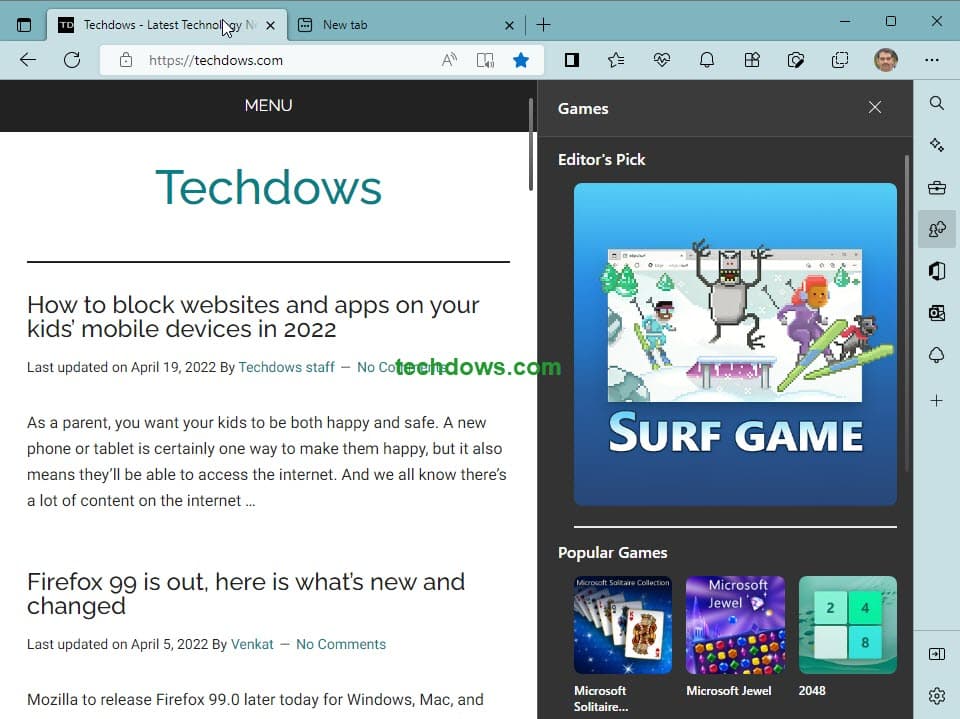This screenshot has width=960, height=719.
Task: Open Microsoft 365 from the sidebar
Action: pyautogui.click(x=936, y=271)
